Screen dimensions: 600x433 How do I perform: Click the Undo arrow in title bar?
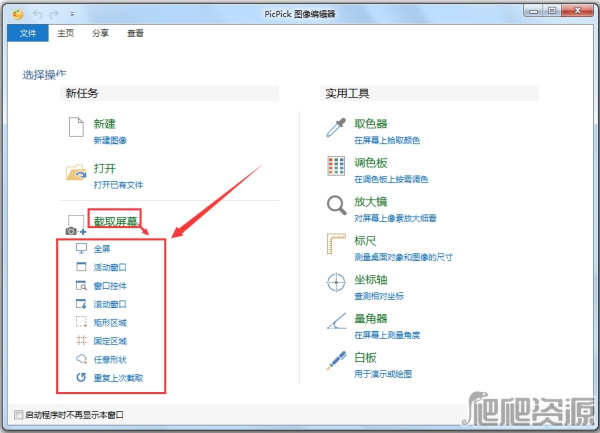pyautogui.click(x=38, y=15)
